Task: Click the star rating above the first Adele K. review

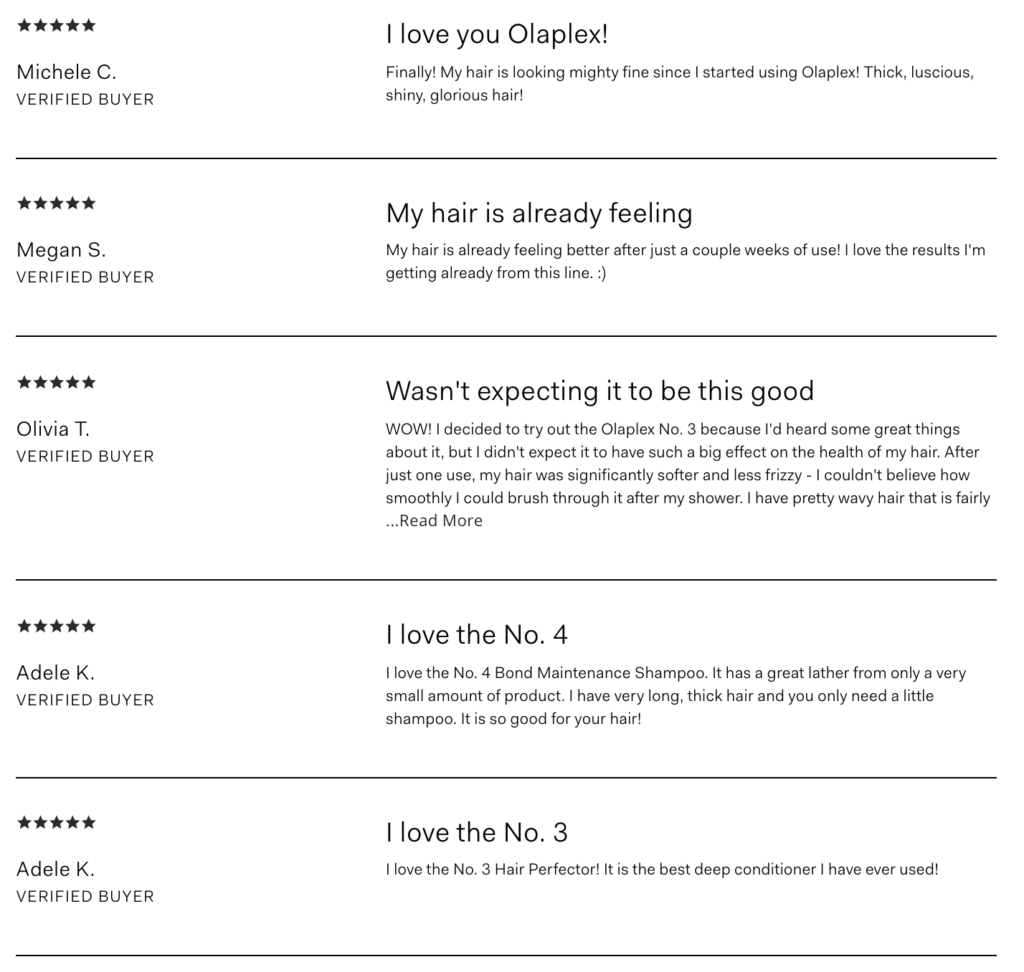Action: coord(56,627)
